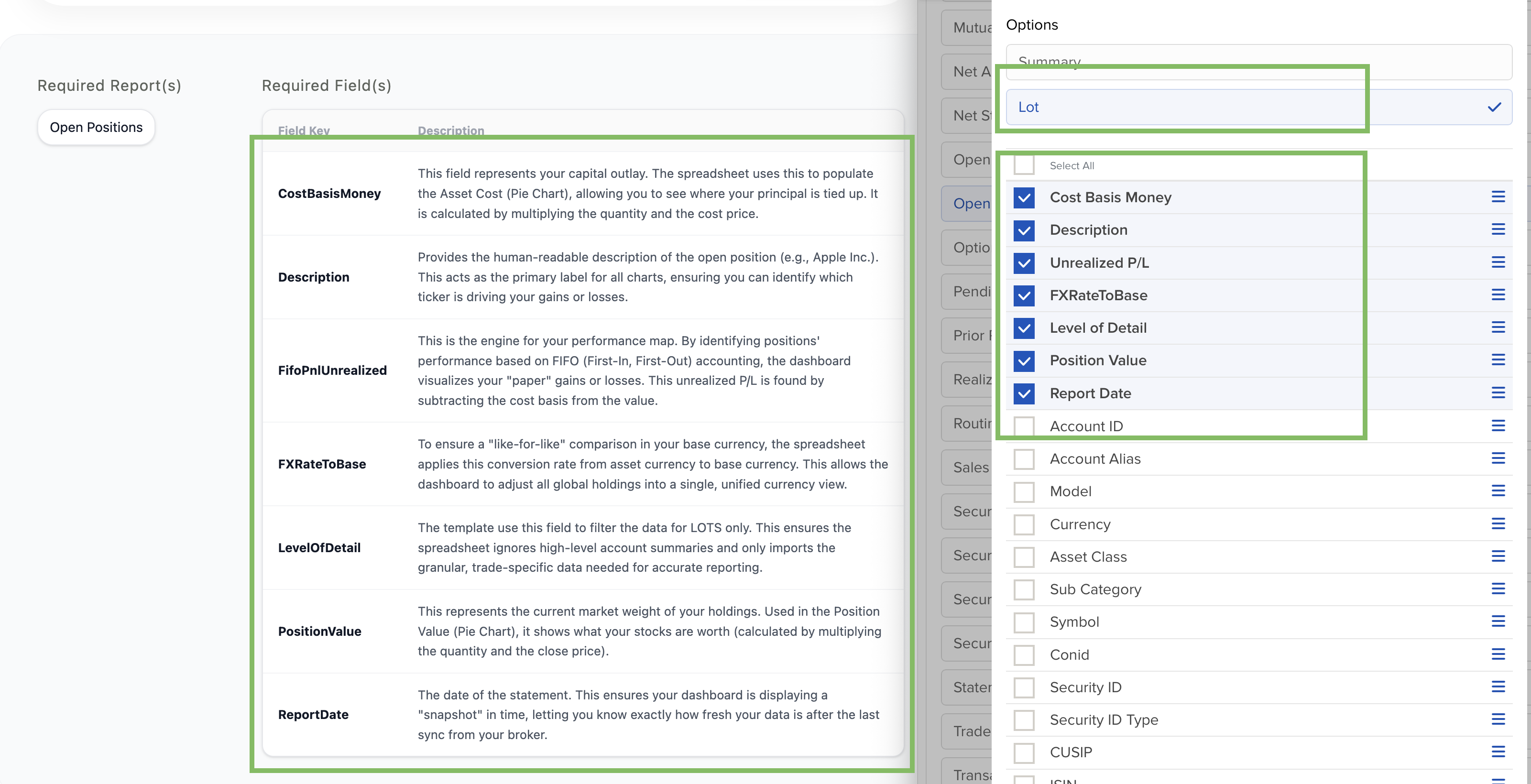Click reorder handle next to Description field
Screen dimensions: 1531x784
coord(1498,229)
